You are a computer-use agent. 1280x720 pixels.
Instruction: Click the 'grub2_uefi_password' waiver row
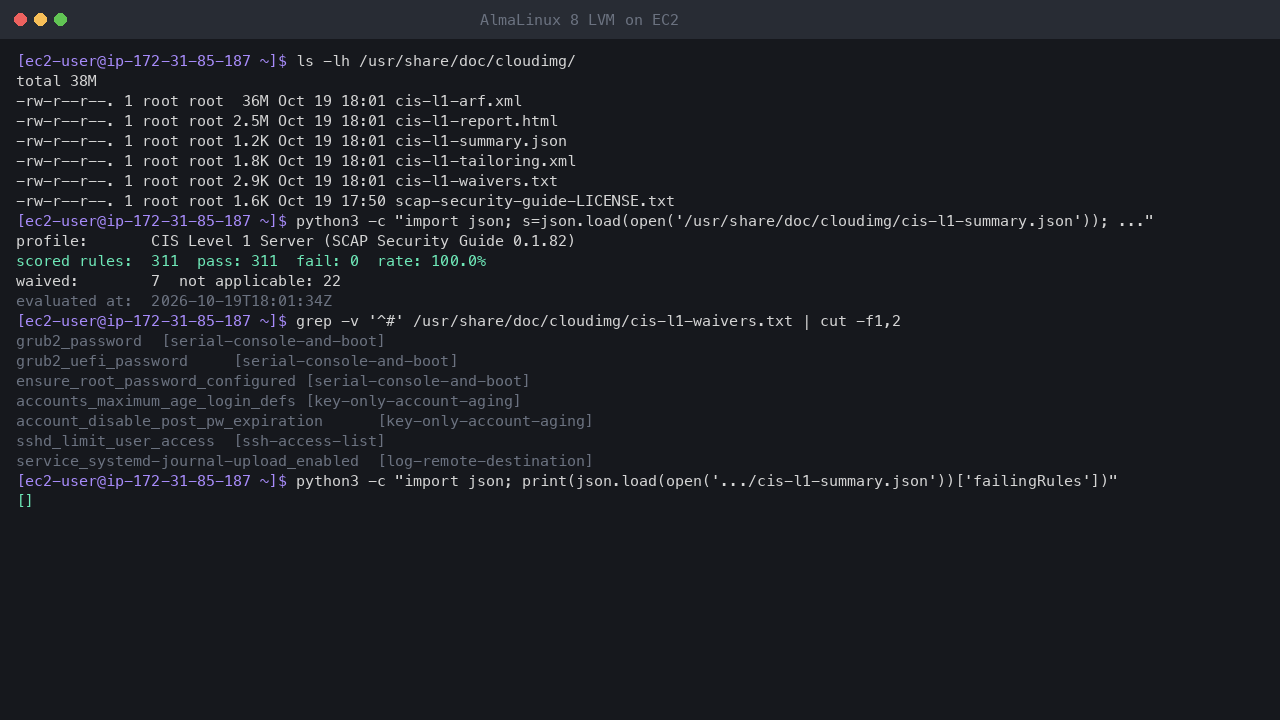(x=237, y=361)
